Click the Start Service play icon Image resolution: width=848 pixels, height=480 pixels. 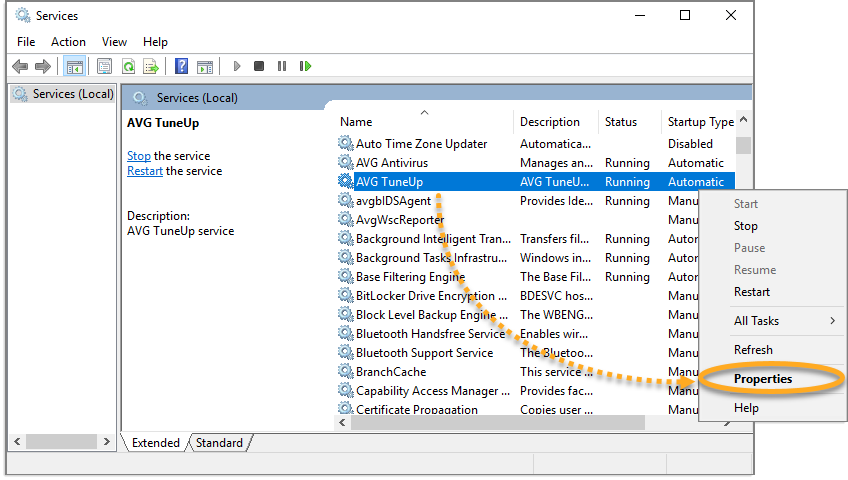pyautogui.click(x=237, y=66)
